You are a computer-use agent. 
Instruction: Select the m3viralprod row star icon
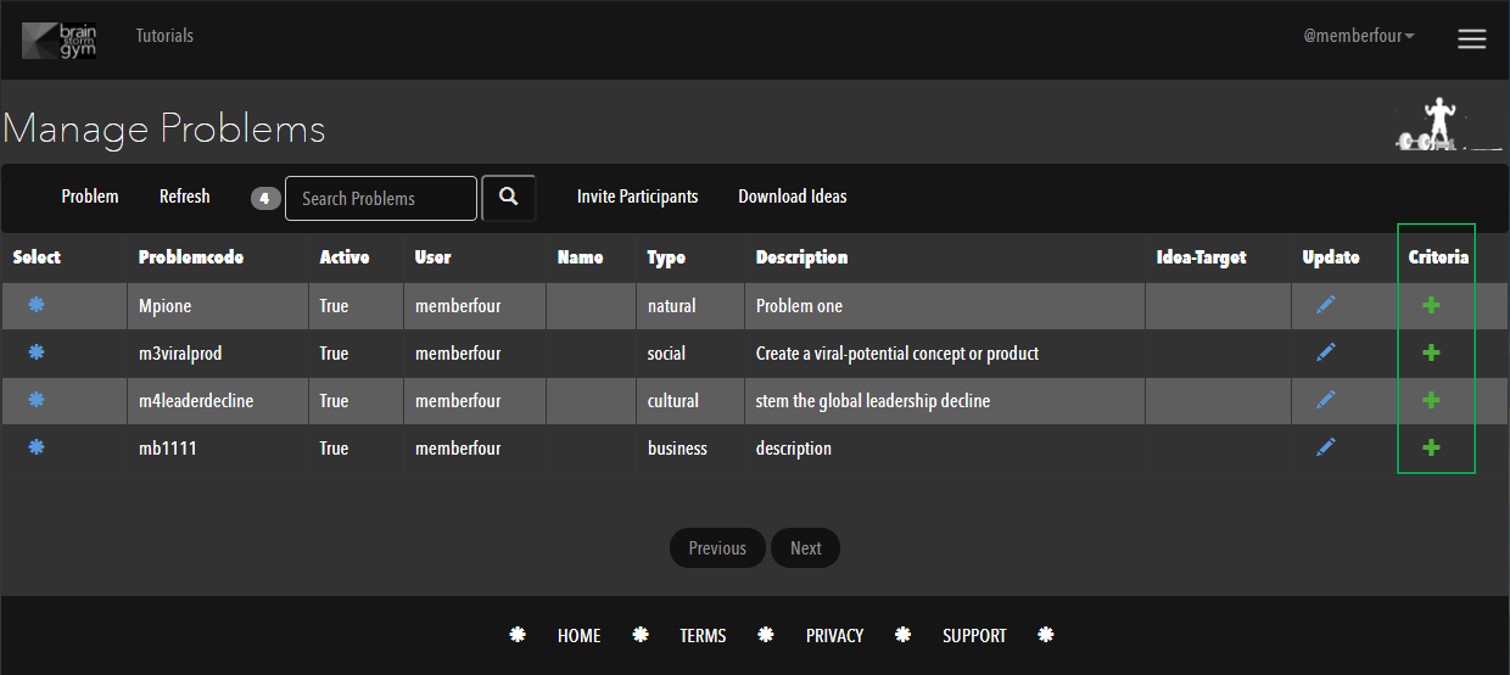(x=36, y=352)
